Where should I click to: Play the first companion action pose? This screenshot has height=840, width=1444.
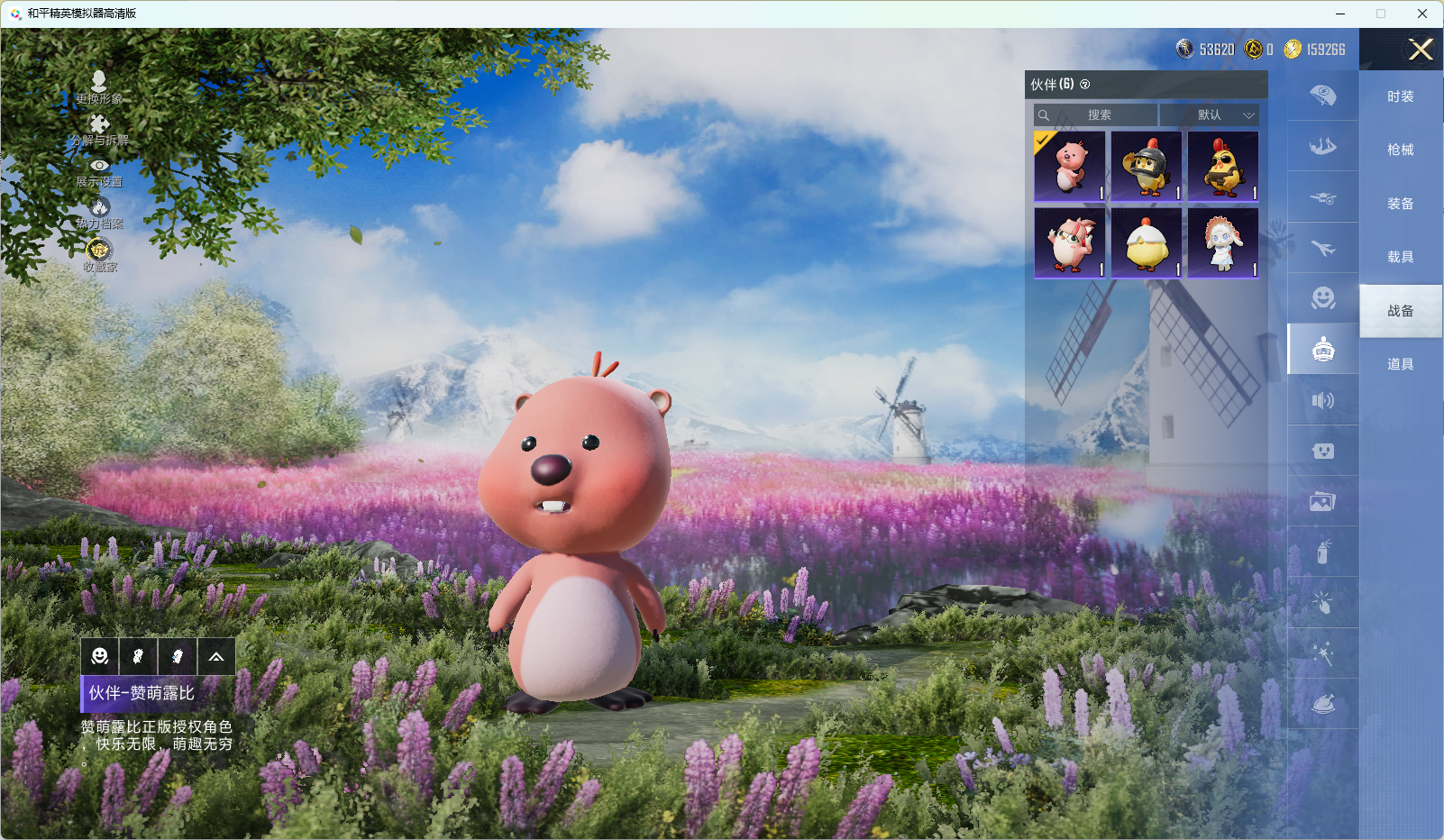point(138,656)
